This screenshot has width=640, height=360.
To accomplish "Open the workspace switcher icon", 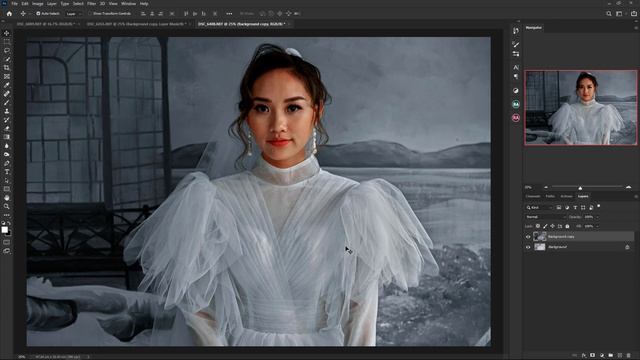I will tap(619, 13).
